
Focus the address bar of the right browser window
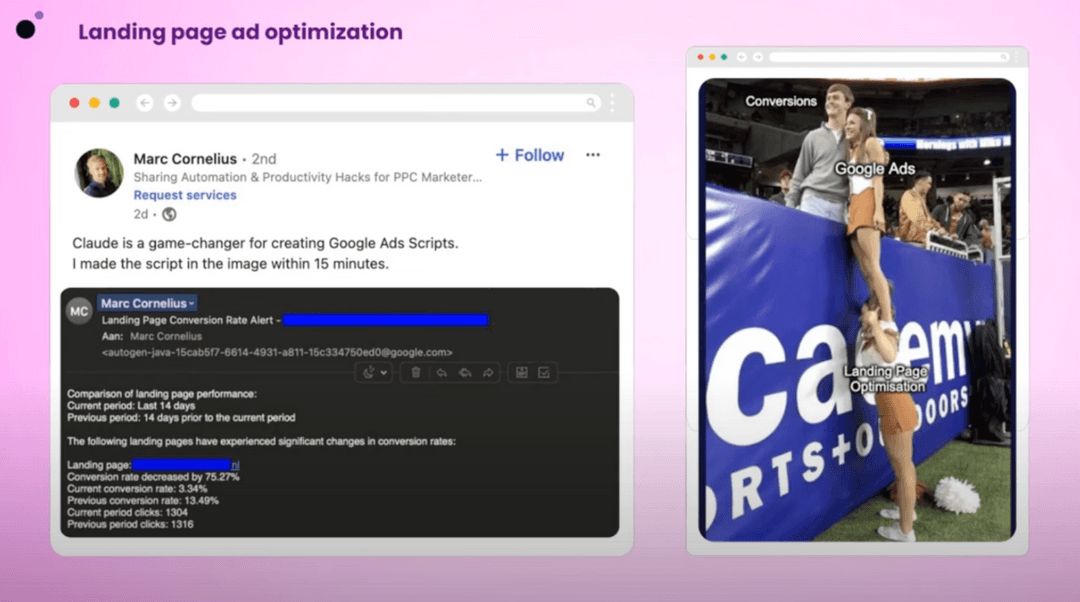890,57
